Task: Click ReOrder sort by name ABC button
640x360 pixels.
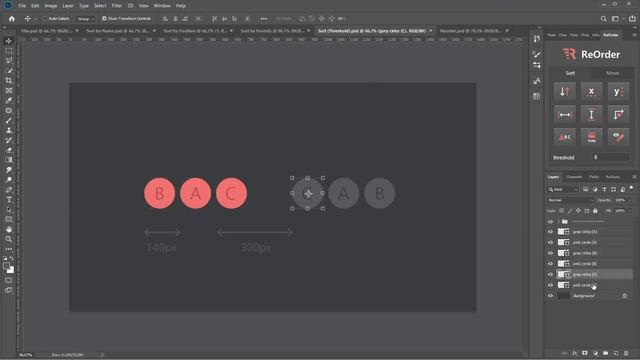Action: point(564,138)
